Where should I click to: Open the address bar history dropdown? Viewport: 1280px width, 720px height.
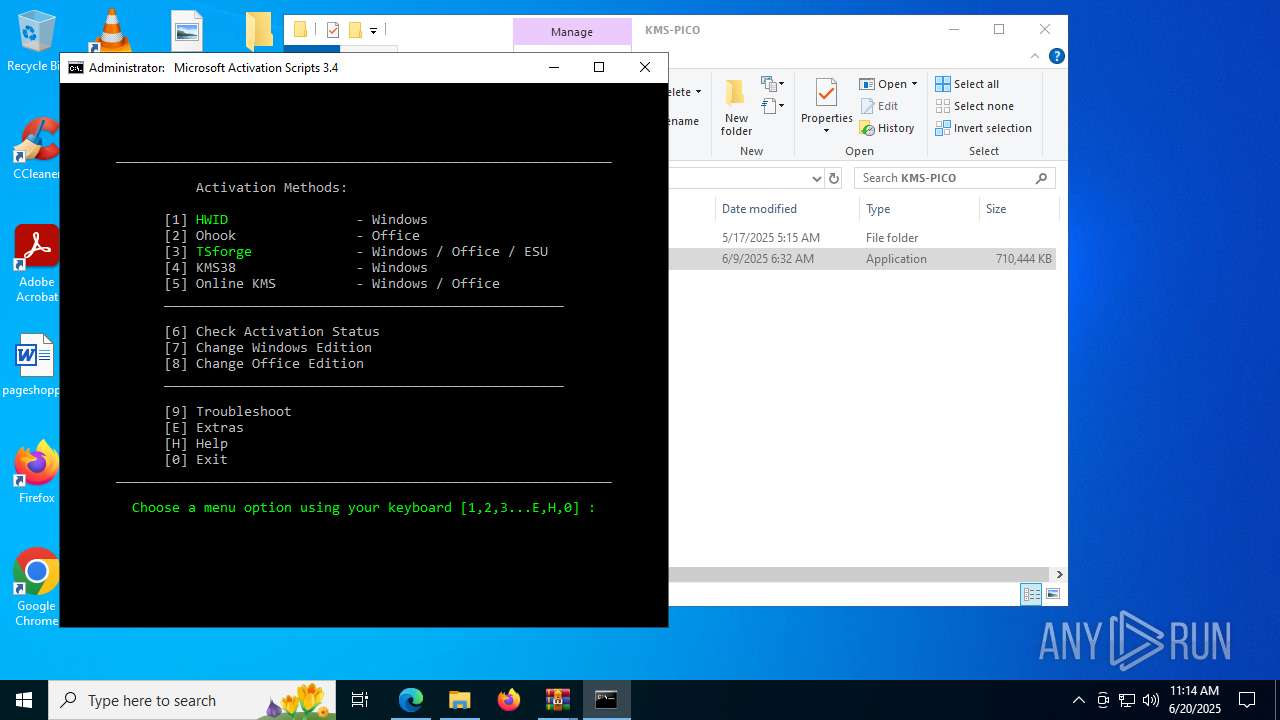pyautogui.click(x=816, y=178)
